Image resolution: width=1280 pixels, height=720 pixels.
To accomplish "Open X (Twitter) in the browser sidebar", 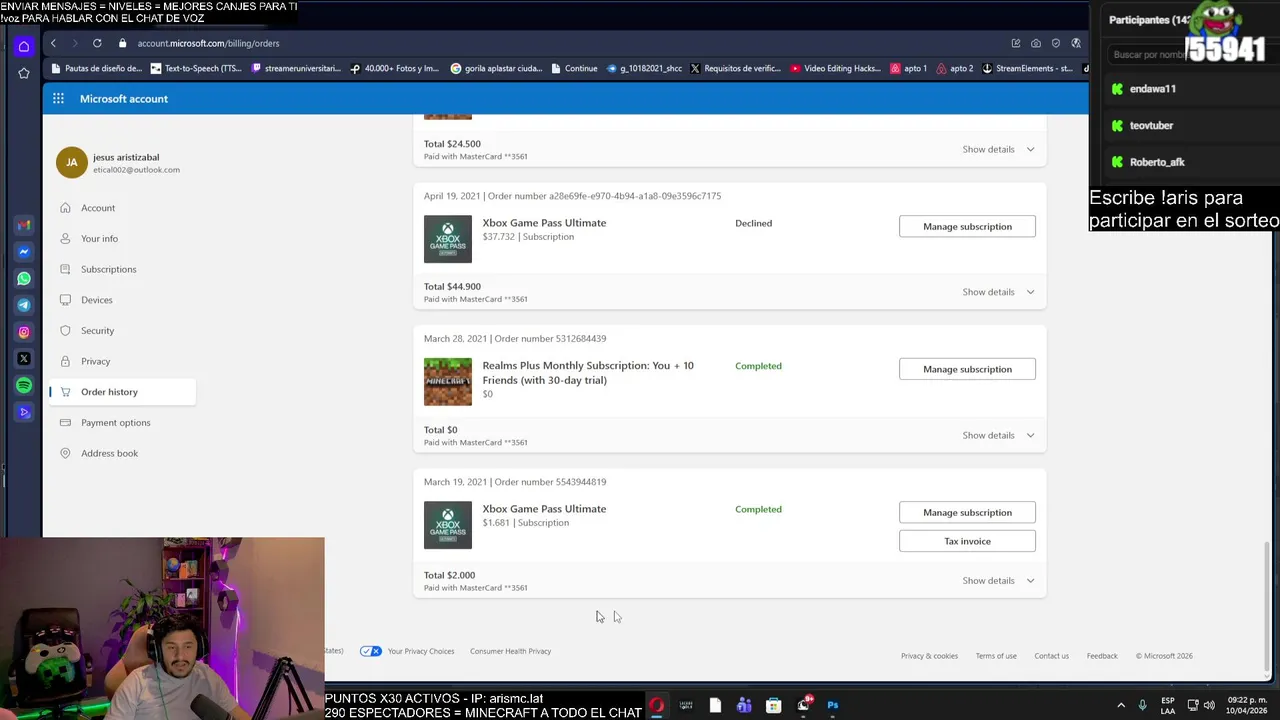I will click(24, 358).
